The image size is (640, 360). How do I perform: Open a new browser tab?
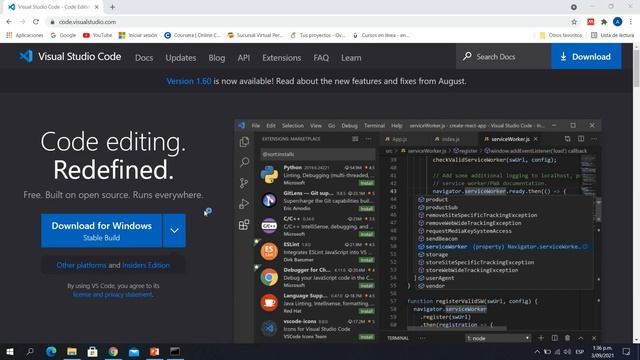pyautogui.click(x=112, y=7)
